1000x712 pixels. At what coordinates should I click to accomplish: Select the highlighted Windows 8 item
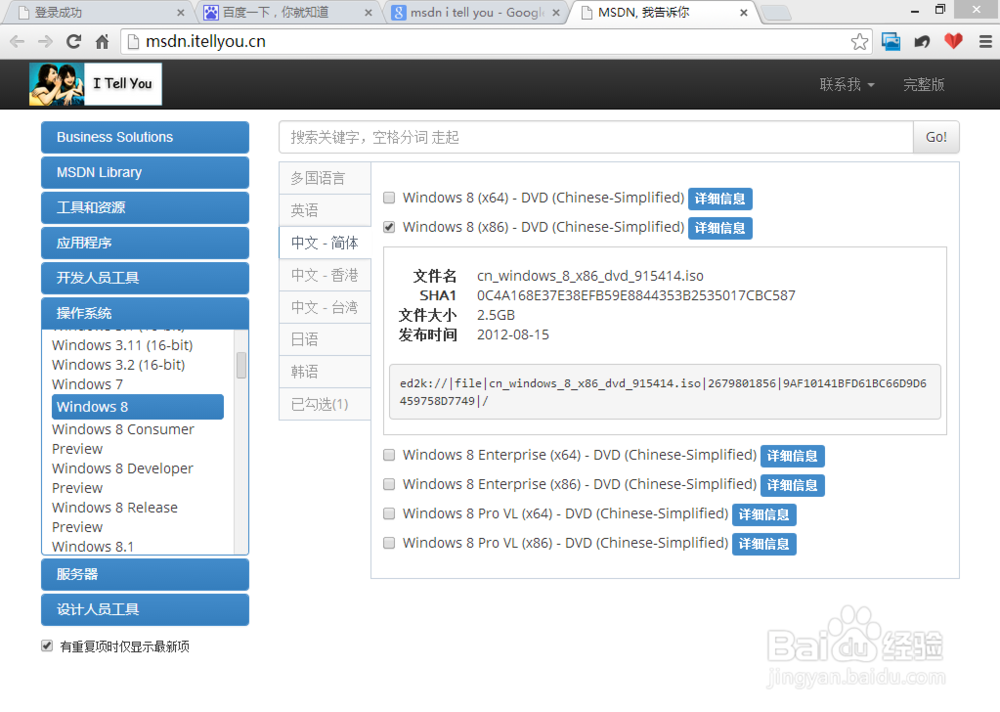pos(138,407)
